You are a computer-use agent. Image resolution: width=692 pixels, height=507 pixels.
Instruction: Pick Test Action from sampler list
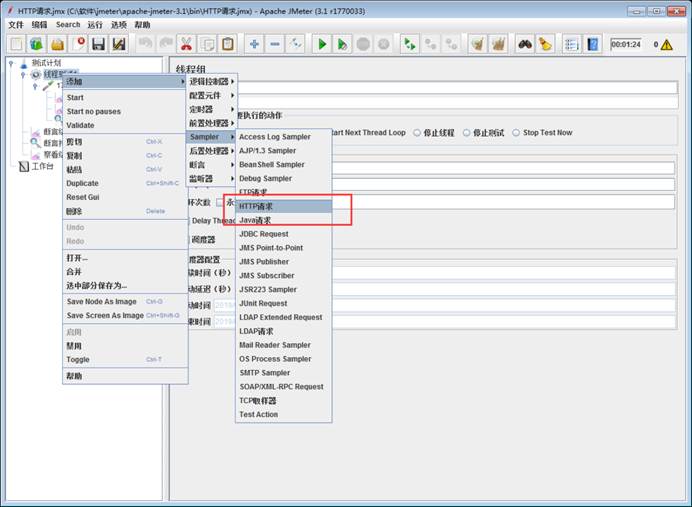coord(283,414)
